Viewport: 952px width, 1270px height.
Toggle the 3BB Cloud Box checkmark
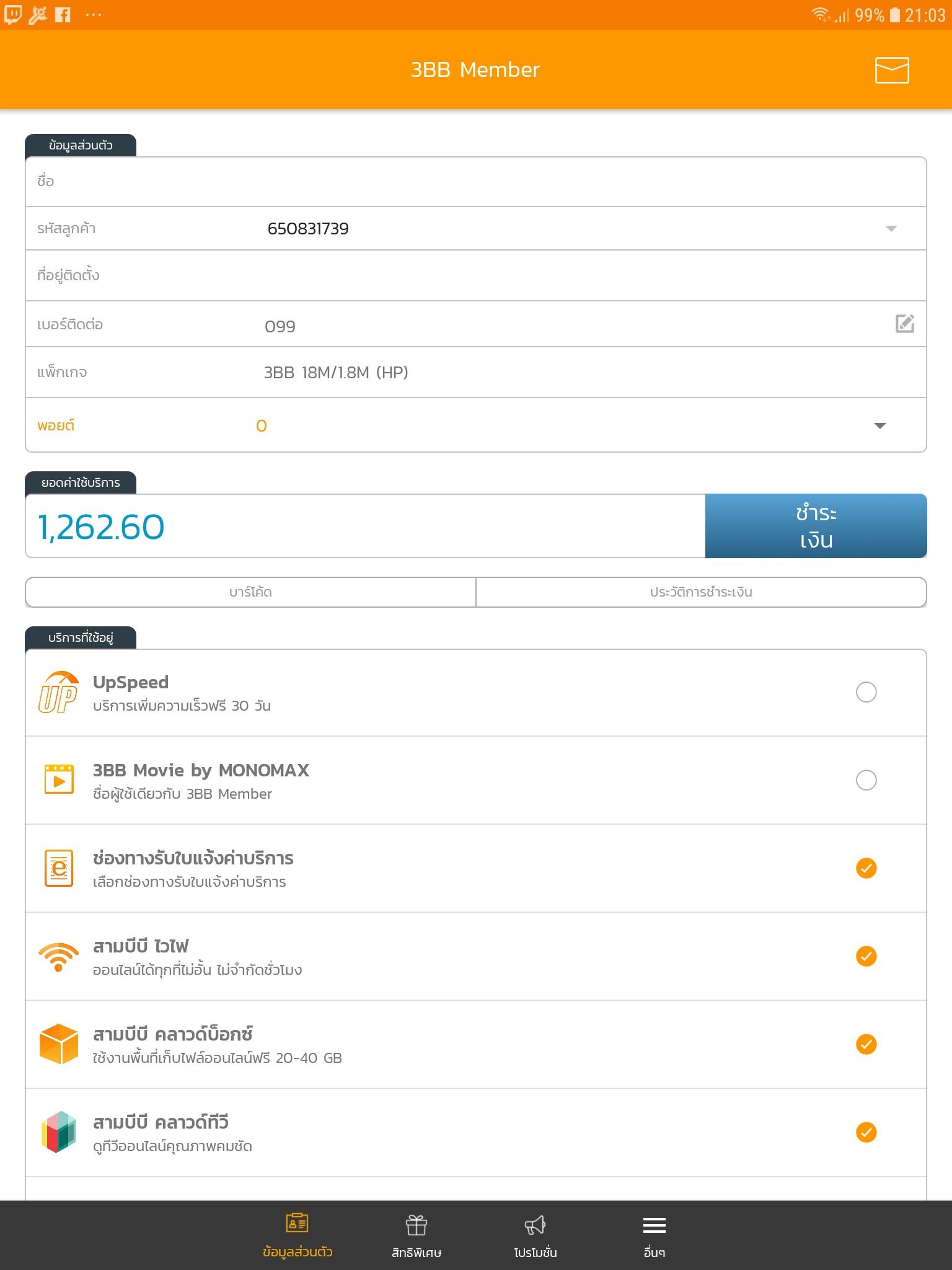point(866,1044)
